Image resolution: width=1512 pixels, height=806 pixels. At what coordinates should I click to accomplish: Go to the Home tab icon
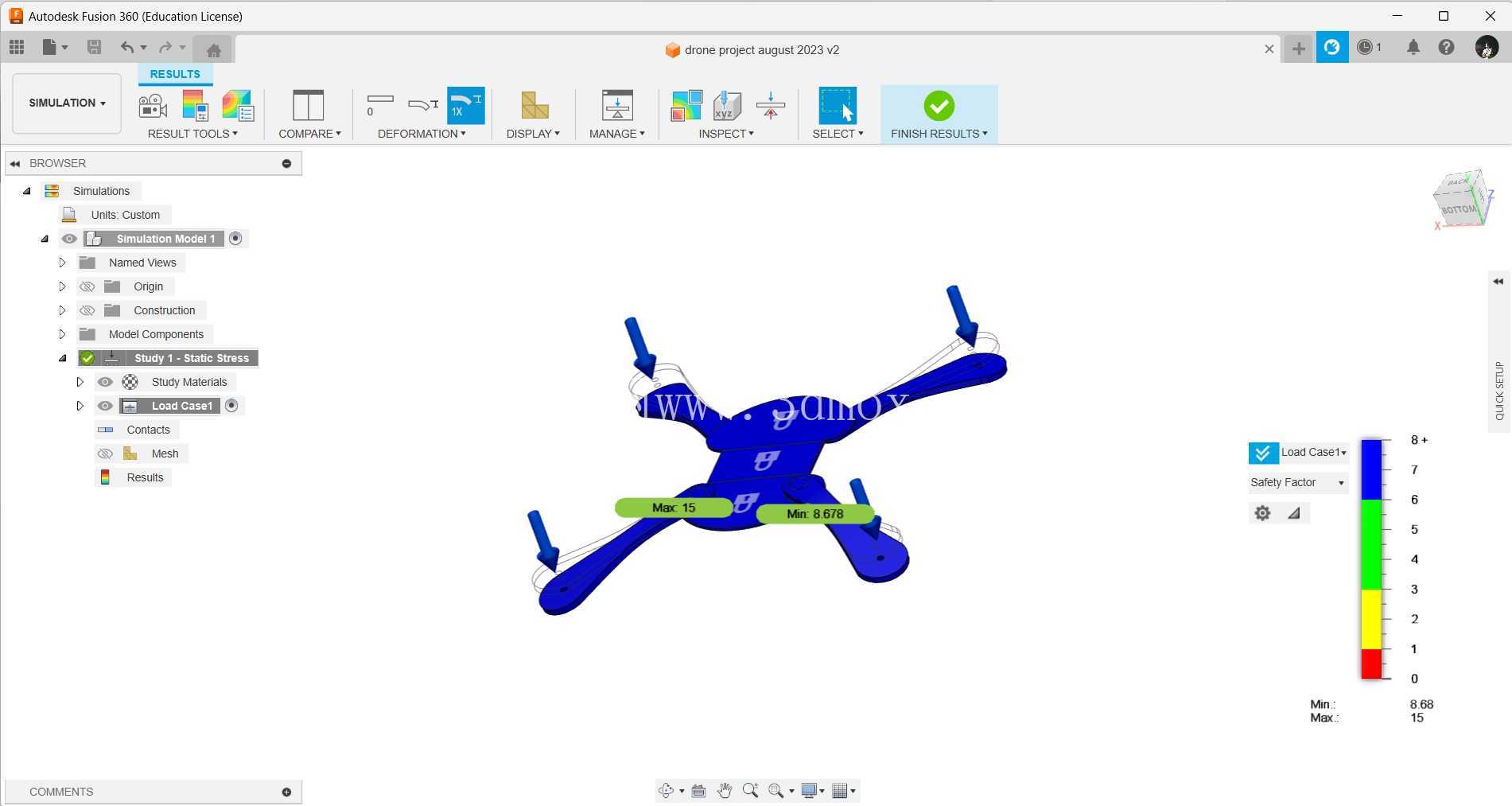point(213,49)
